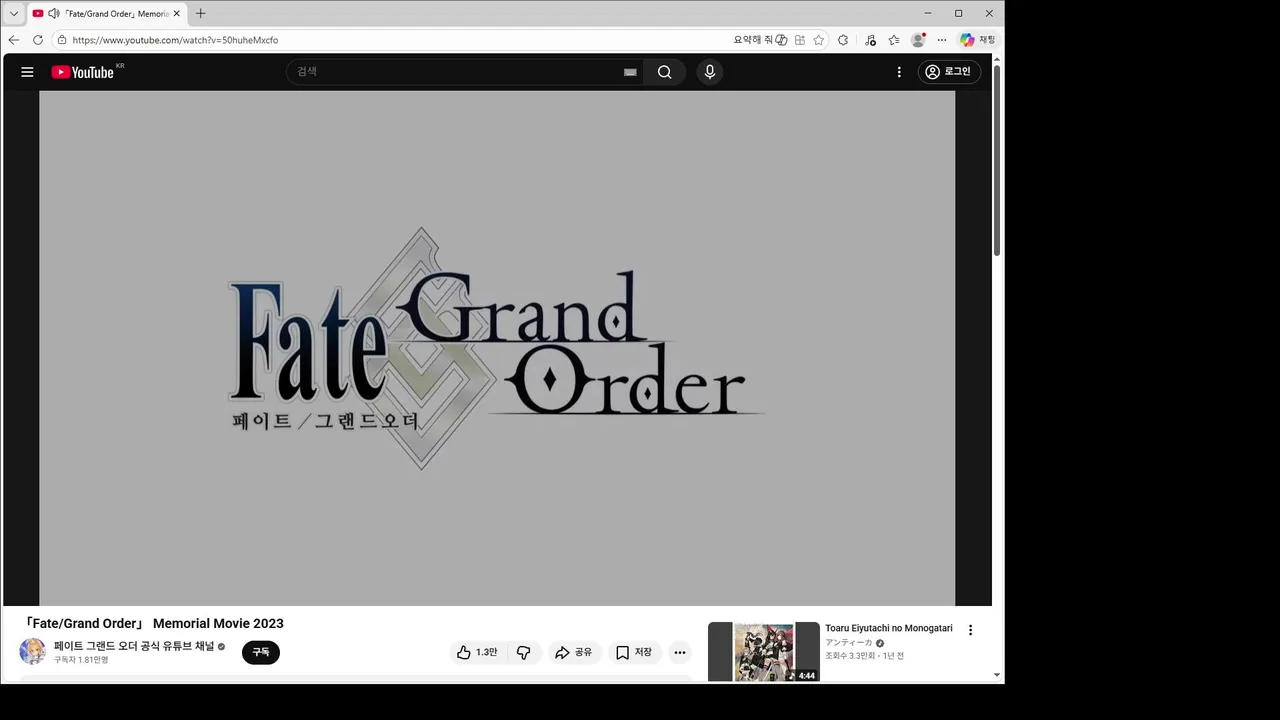Go to the YouTube home logo
Viewport: 1280px width, 720px height.
(83, 72)
